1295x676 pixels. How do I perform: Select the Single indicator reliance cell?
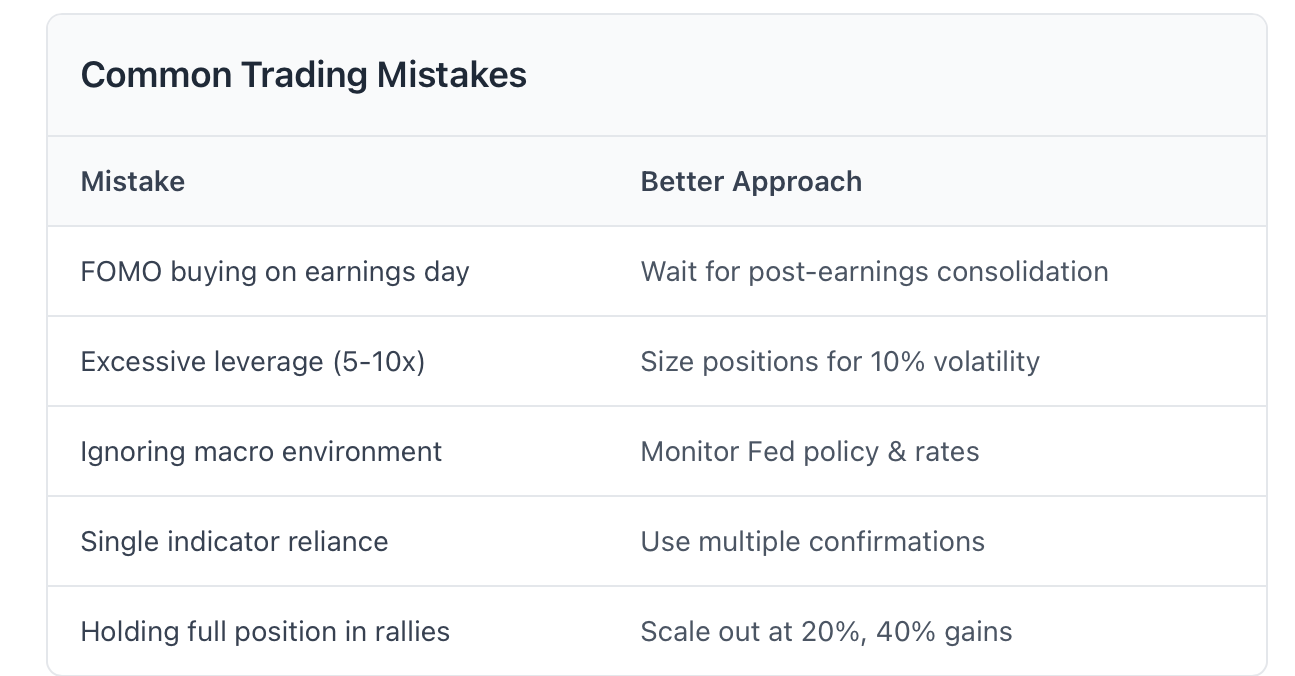[234, 541]
